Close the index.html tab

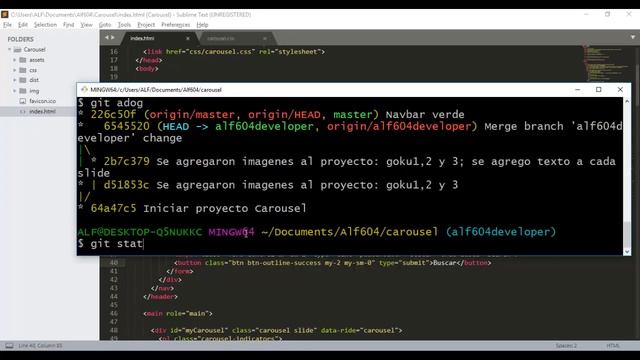[188, 38]
